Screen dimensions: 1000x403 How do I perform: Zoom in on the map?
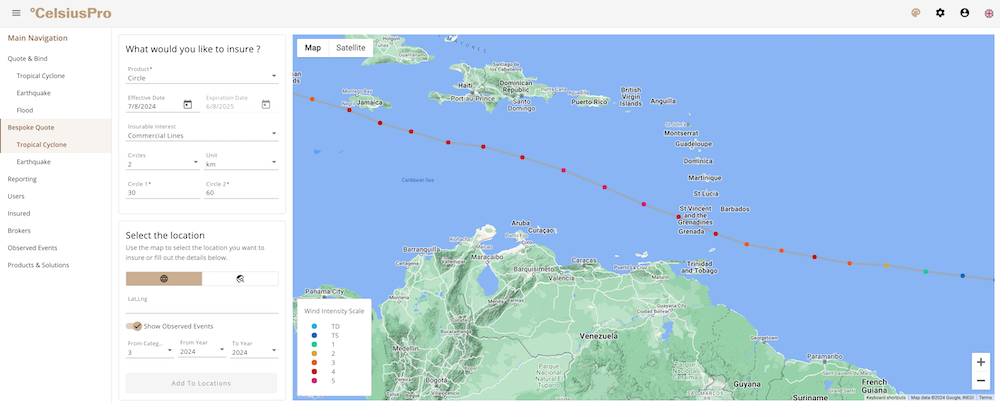(981, 362)
